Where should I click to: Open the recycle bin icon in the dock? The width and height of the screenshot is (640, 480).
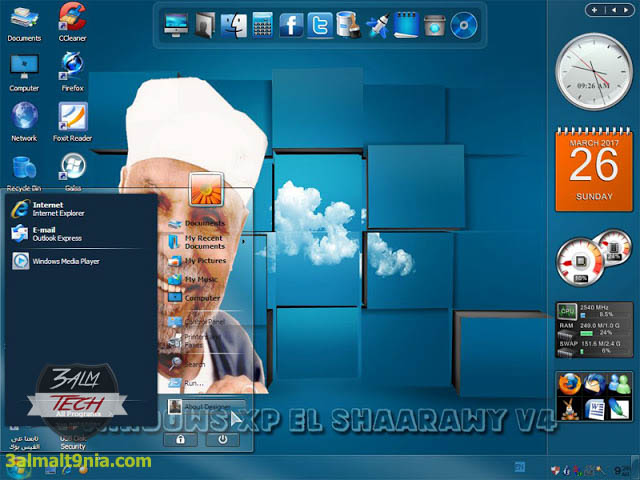[x=434, y=26]
